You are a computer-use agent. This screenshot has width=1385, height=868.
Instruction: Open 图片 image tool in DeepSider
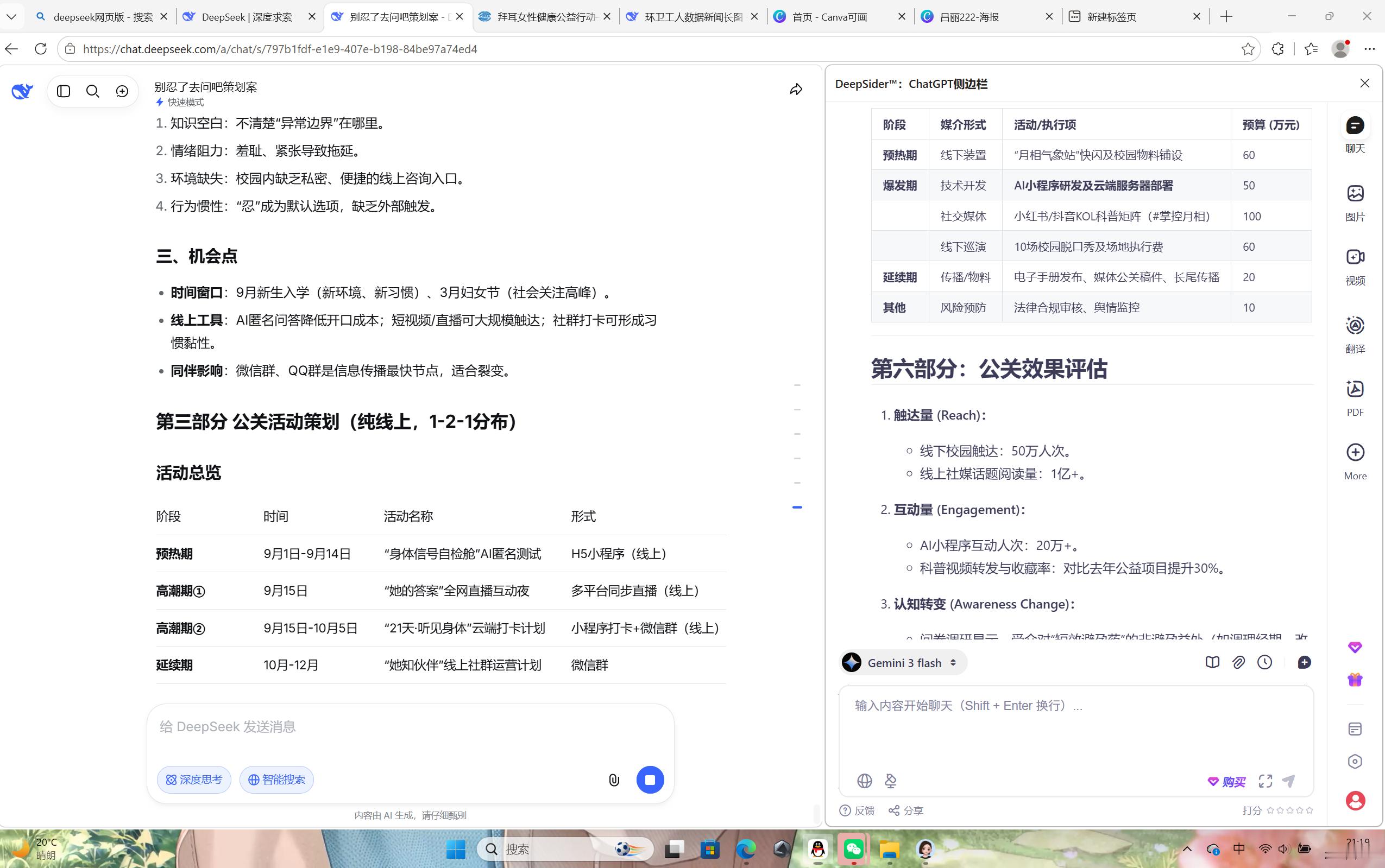tap(1355, 202)
